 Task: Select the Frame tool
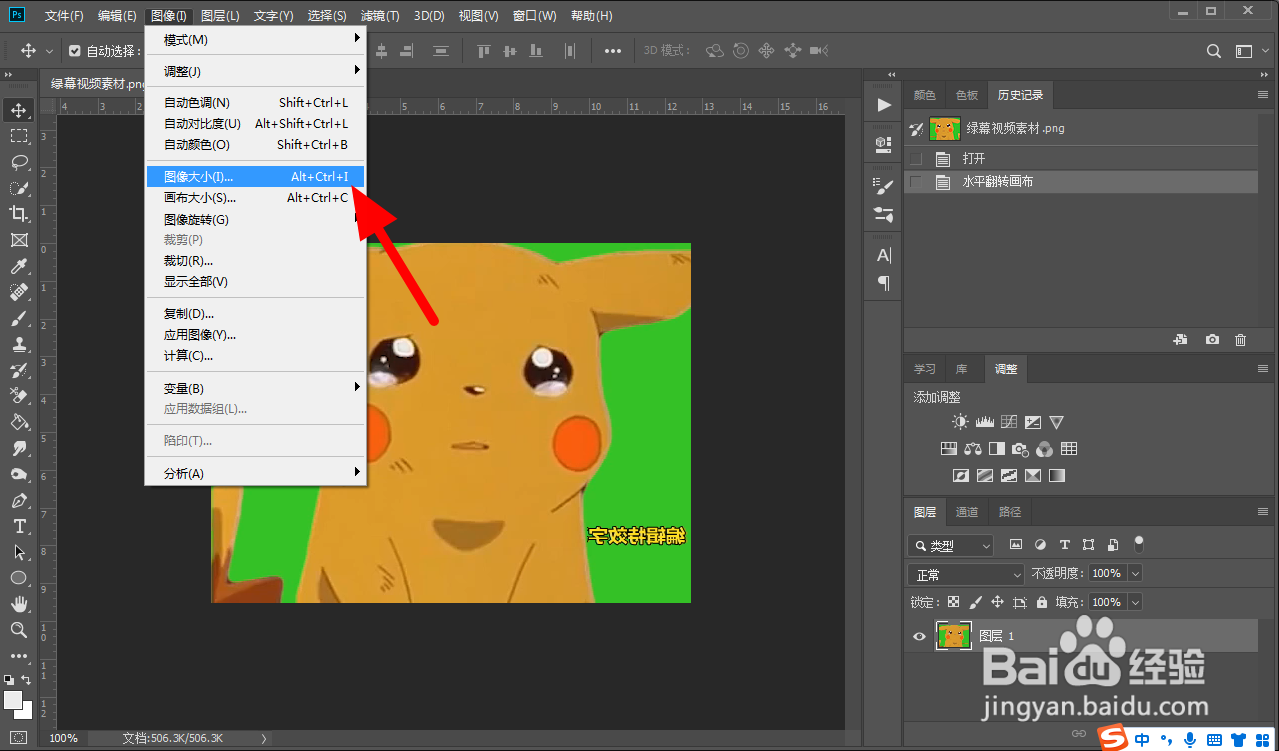(x=19, y=240)
